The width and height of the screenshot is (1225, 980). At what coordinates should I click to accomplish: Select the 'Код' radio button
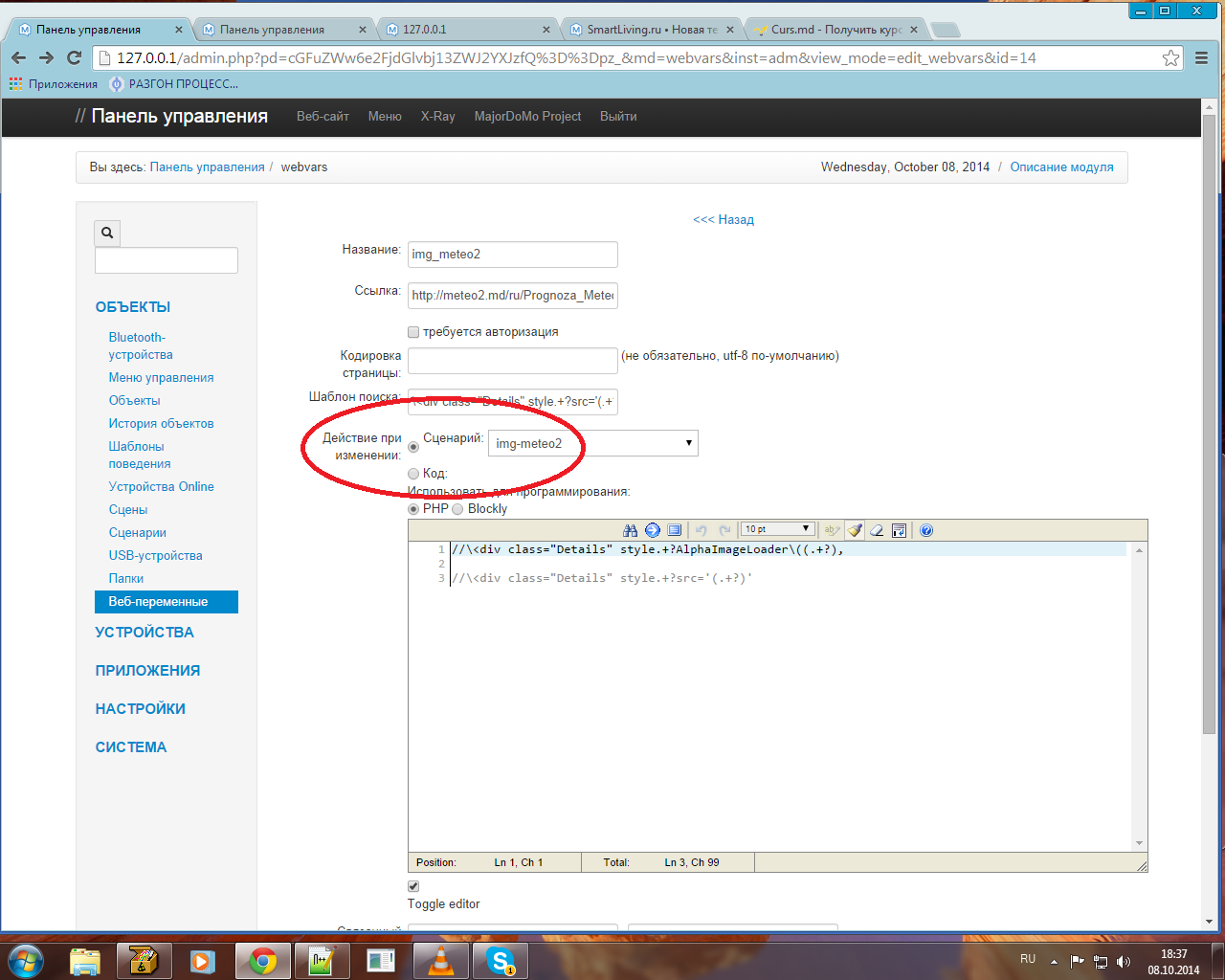tap(413, 474)
